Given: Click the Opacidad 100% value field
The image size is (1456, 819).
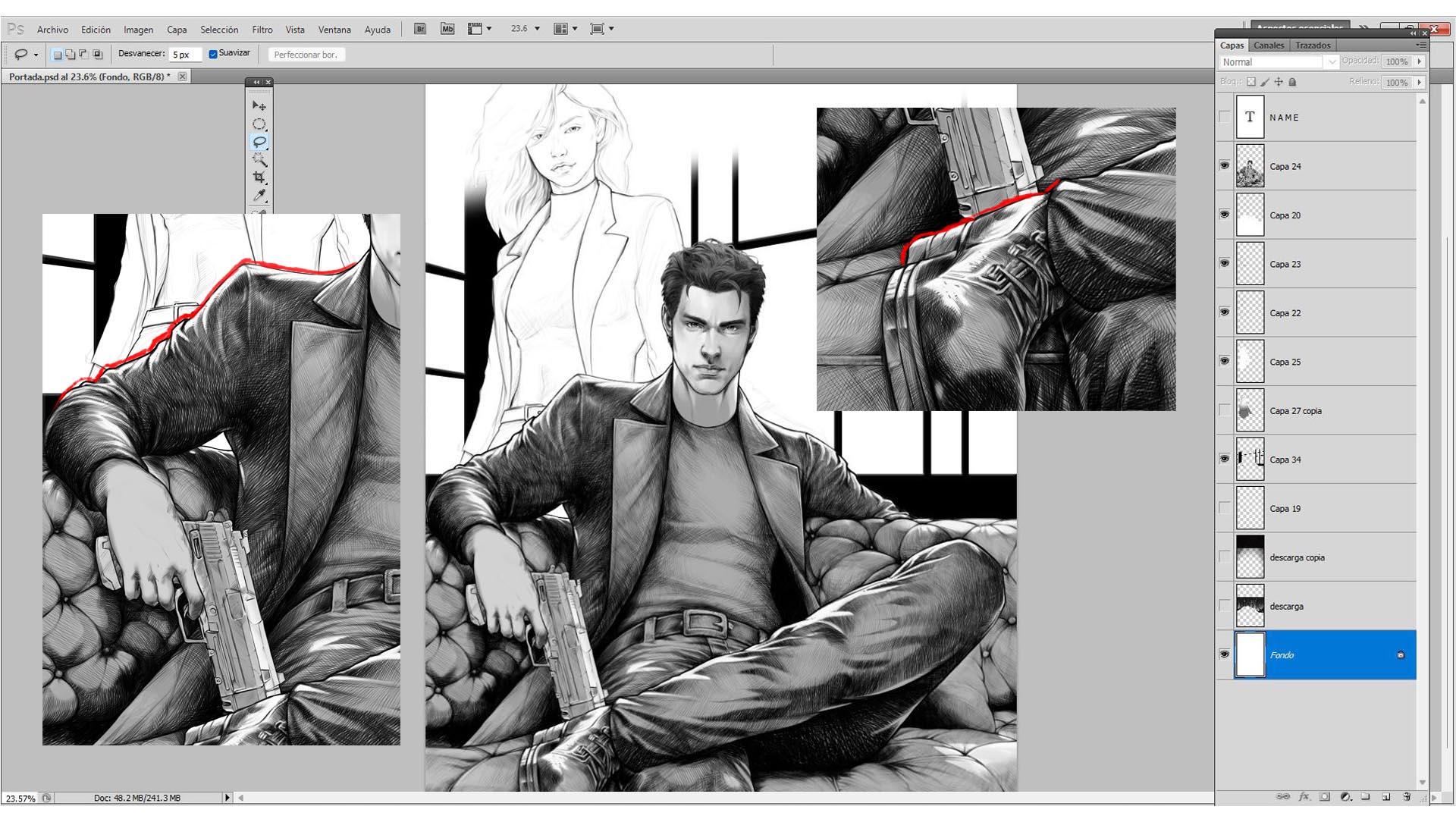Looking at the screenshot, I should 1397,61.
